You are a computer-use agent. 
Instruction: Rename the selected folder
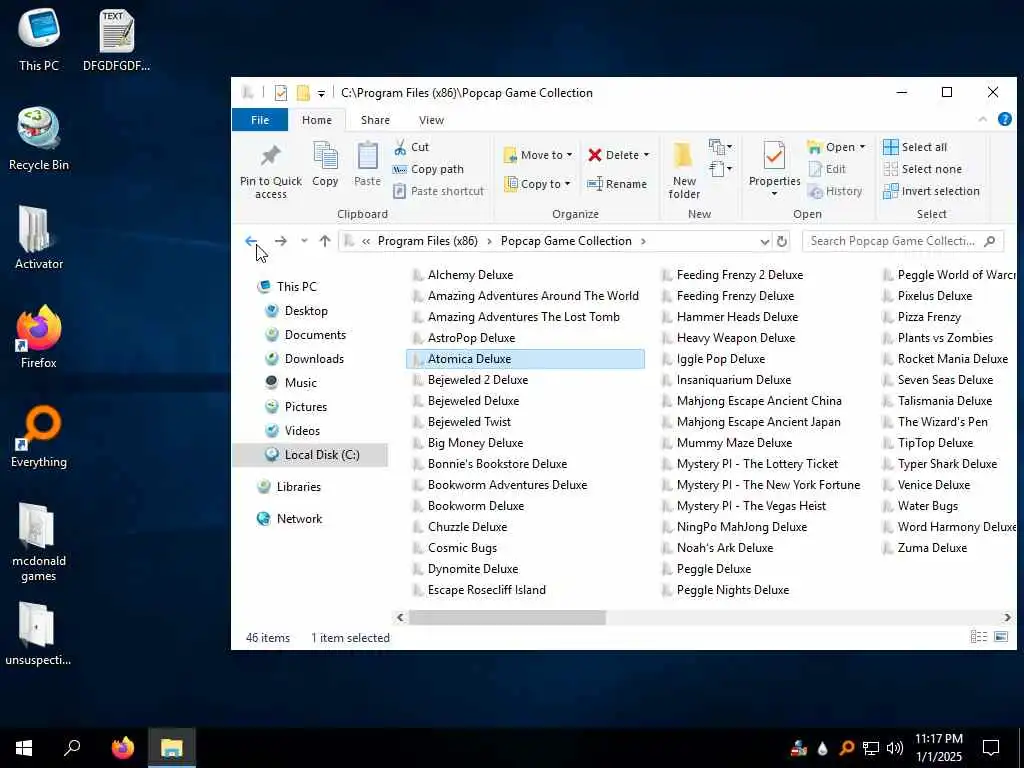tap(617, 184)
